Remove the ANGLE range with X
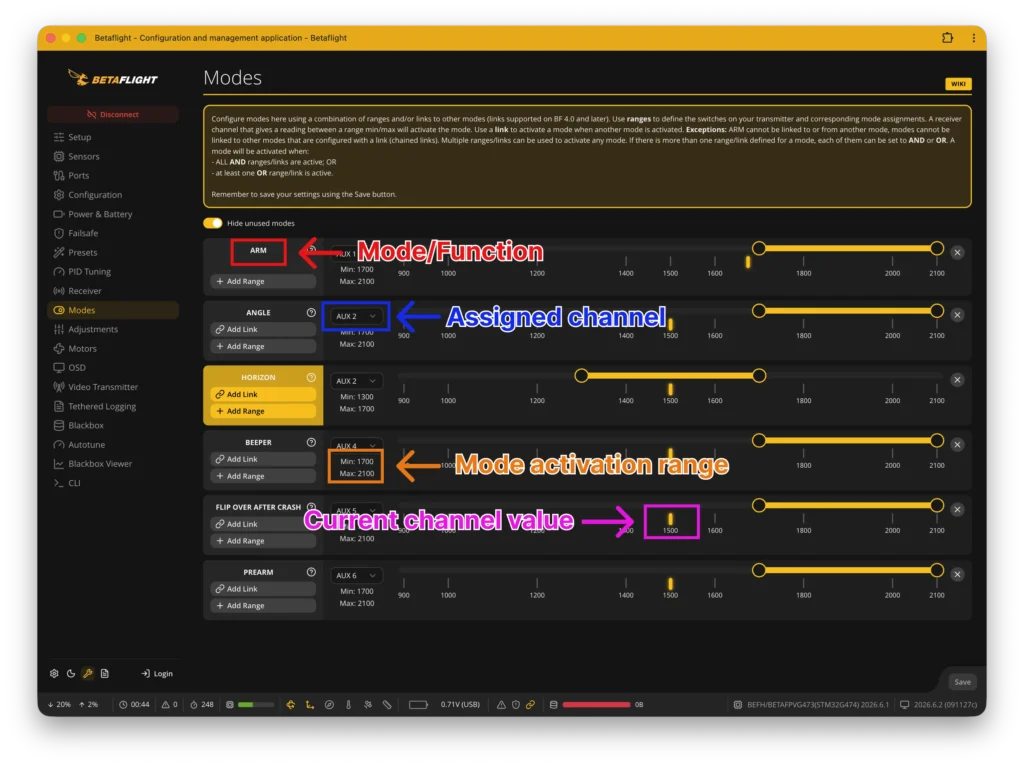The width and height of the screenshot is (1024, 766). 957,315
